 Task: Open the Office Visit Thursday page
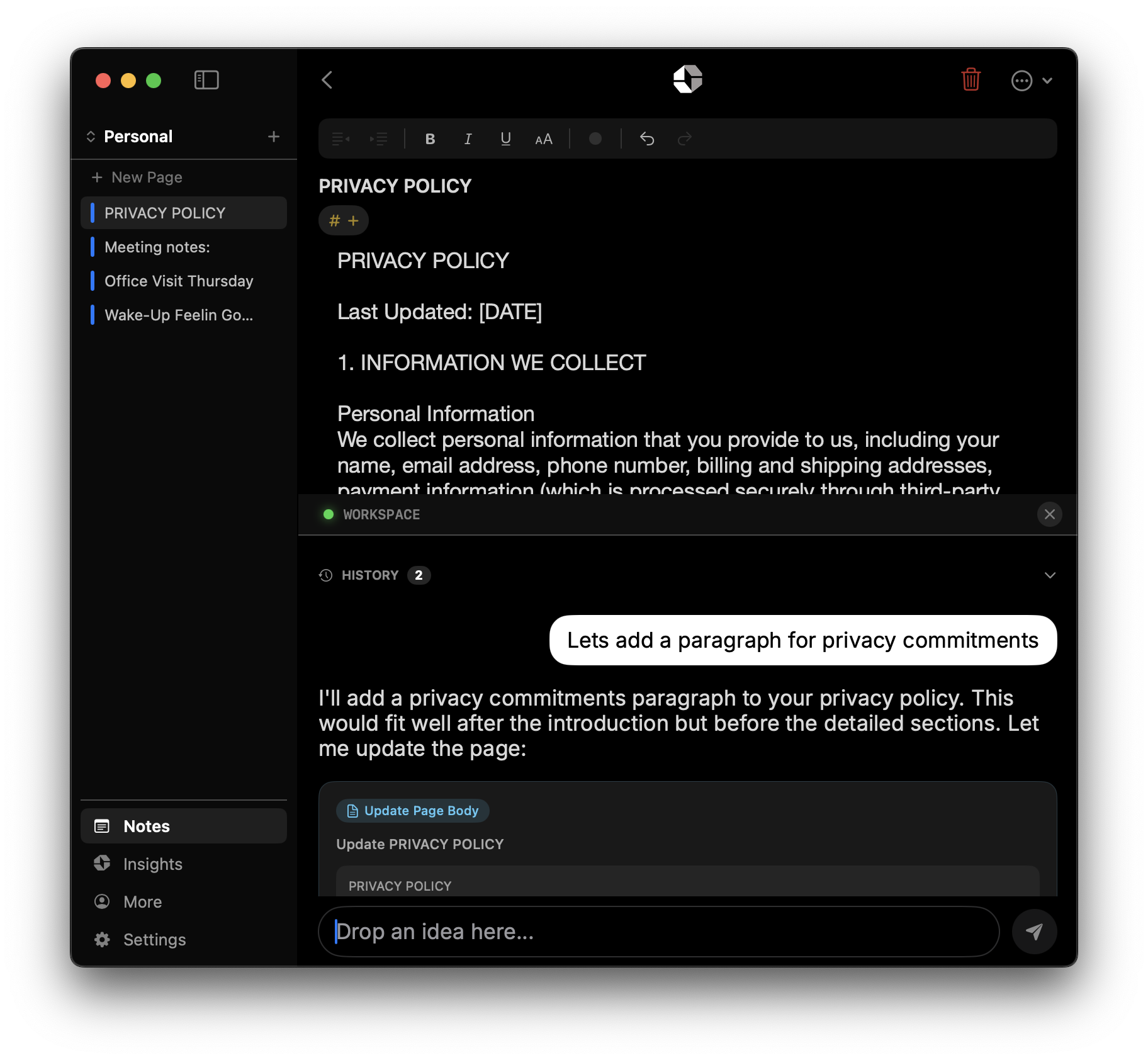(184, 281)
